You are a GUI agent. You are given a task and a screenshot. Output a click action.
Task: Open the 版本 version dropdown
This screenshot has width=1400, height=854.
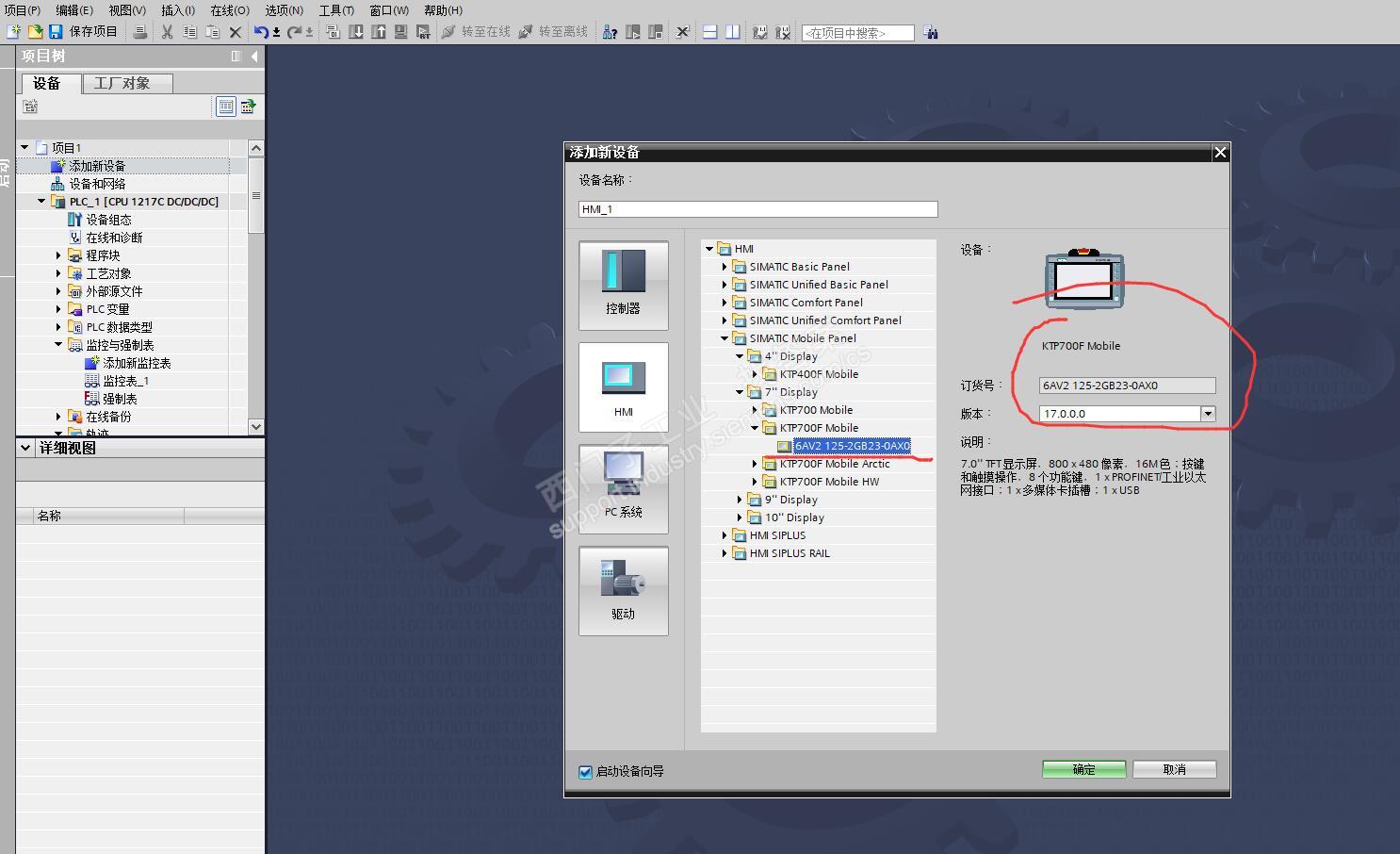click(x=1208, y=414)
